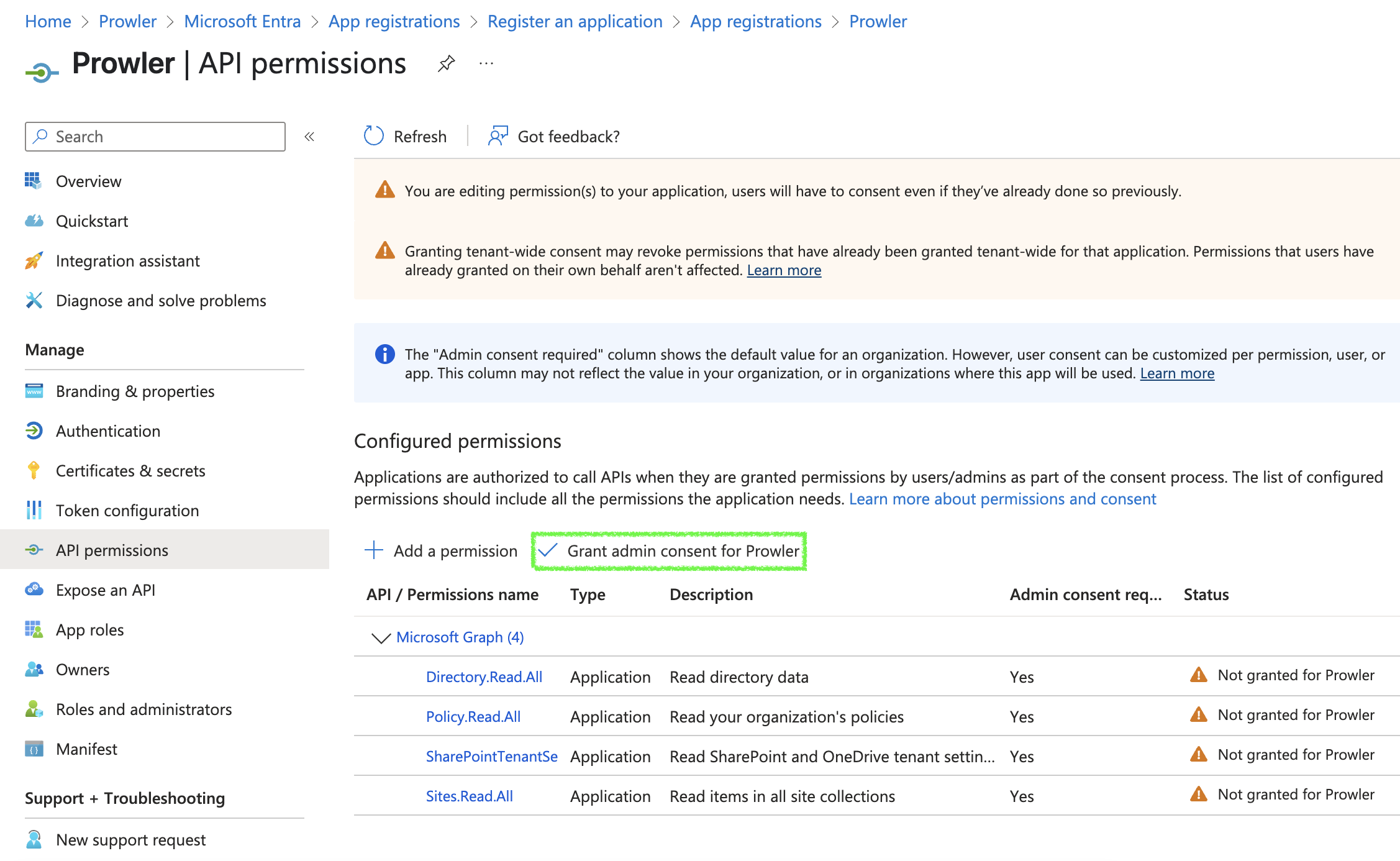
Task: Open the SharePointTenantSe permission link
Action: pos(491,757)
